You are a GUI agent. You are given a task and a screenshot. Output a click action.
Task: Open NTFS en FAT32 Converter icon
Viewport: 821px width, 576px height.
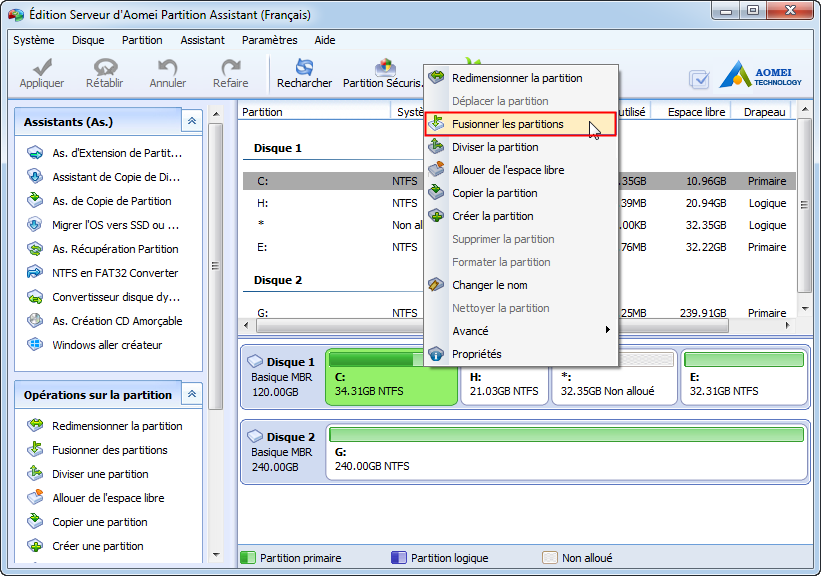coord(35,273)
